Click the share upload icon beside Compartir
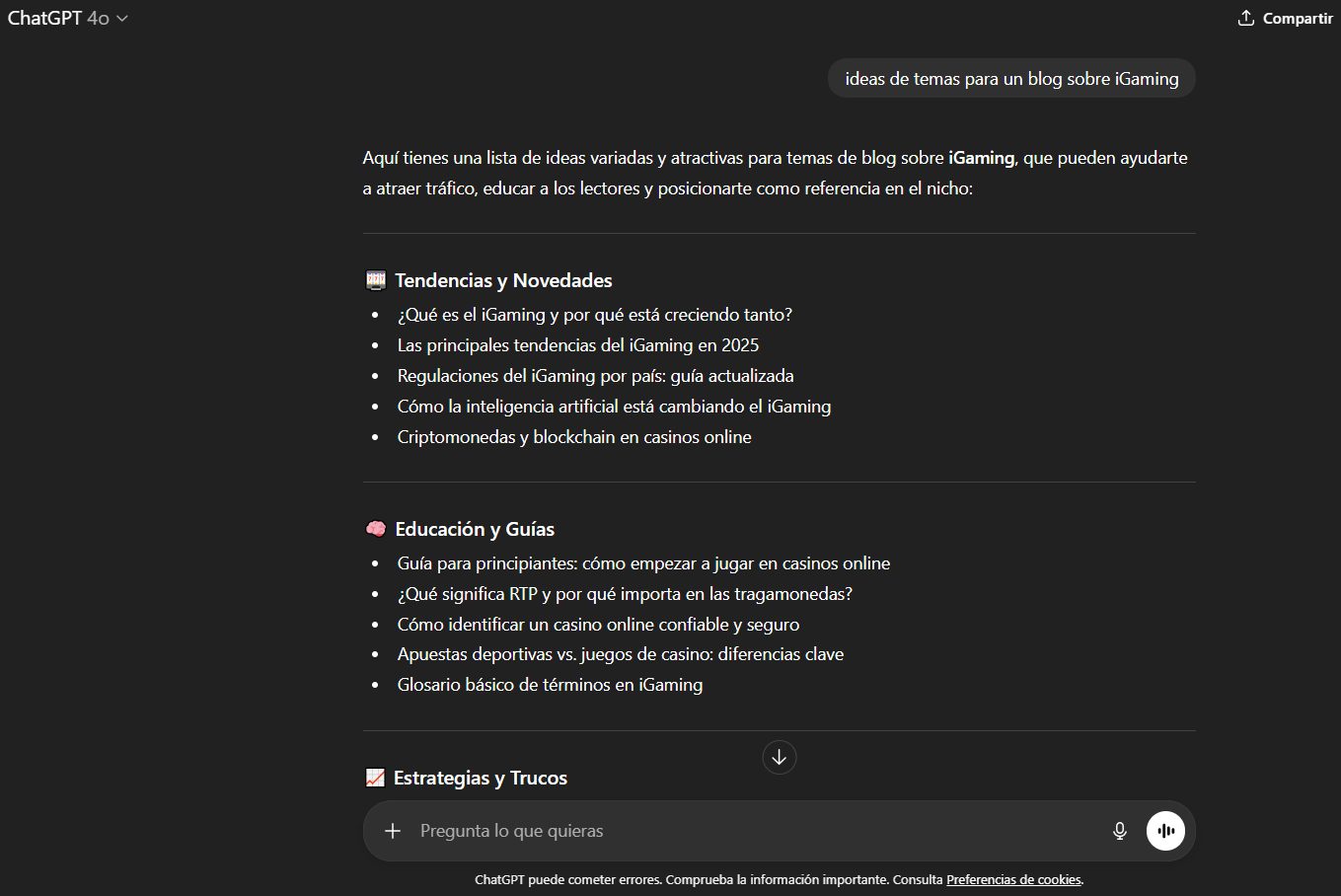The height and width of the screenshot is (896, 1341). point(1245,17)
